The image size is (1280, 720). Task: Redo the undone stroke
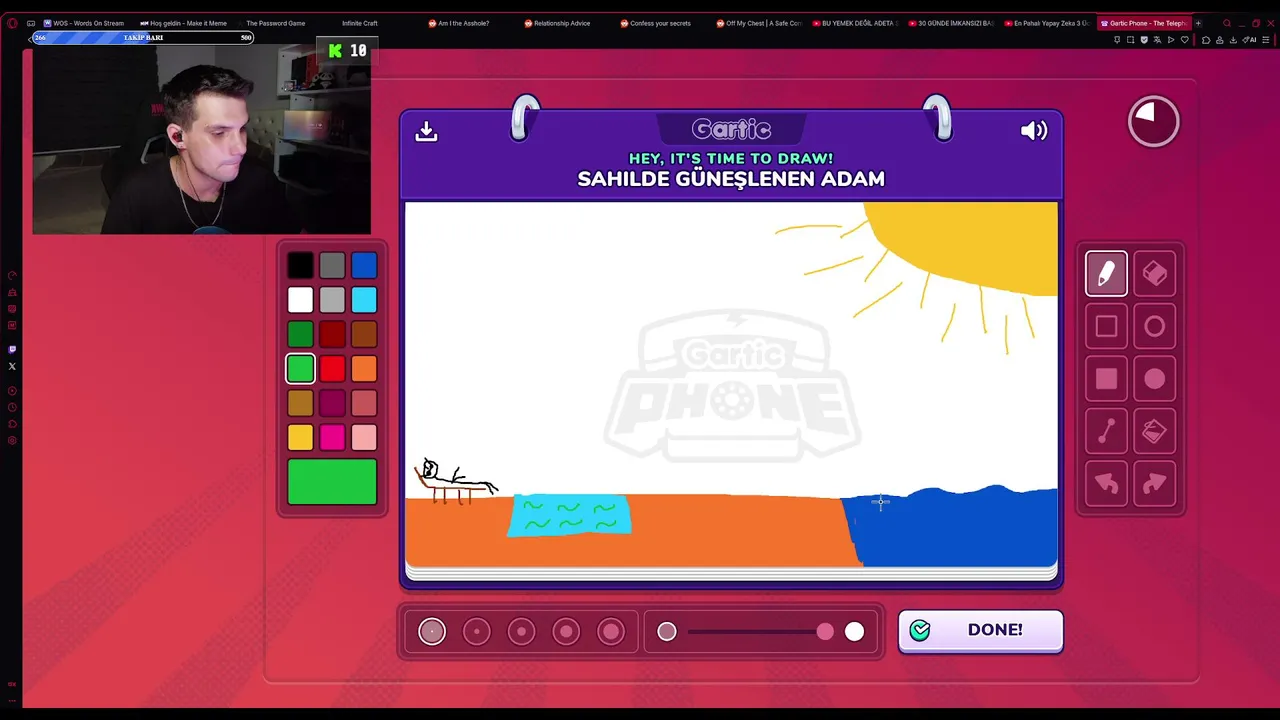click(x=1155, y=484)
